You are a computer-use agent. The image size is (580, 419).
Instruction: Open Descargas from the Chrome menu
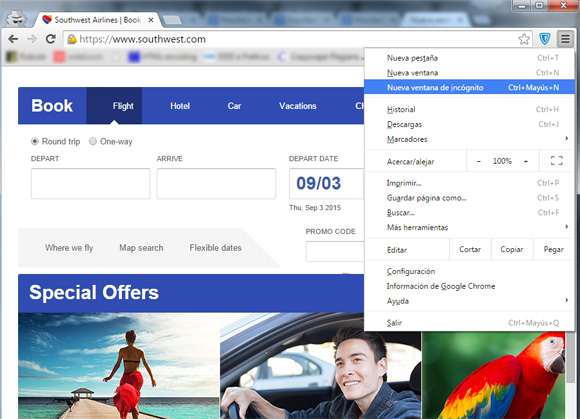[x=469, y=124]
